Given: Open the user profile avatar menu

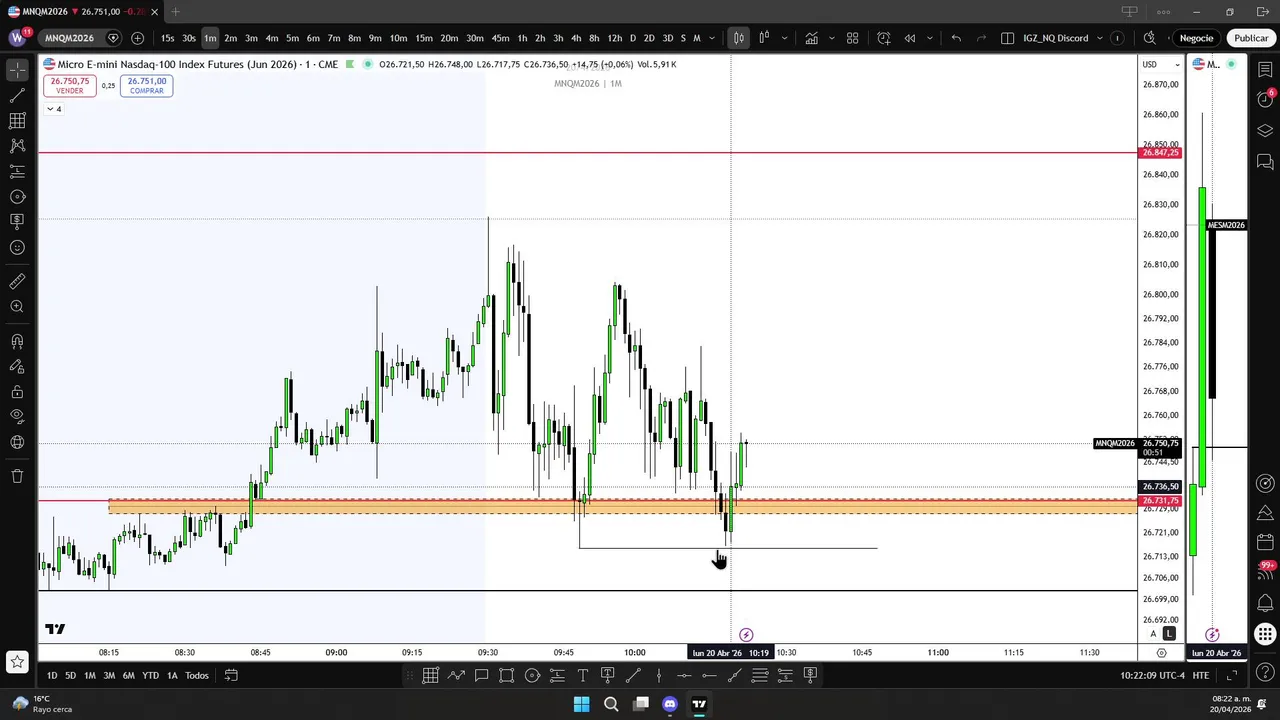Looking at the screenshot, I should [17, 38].
